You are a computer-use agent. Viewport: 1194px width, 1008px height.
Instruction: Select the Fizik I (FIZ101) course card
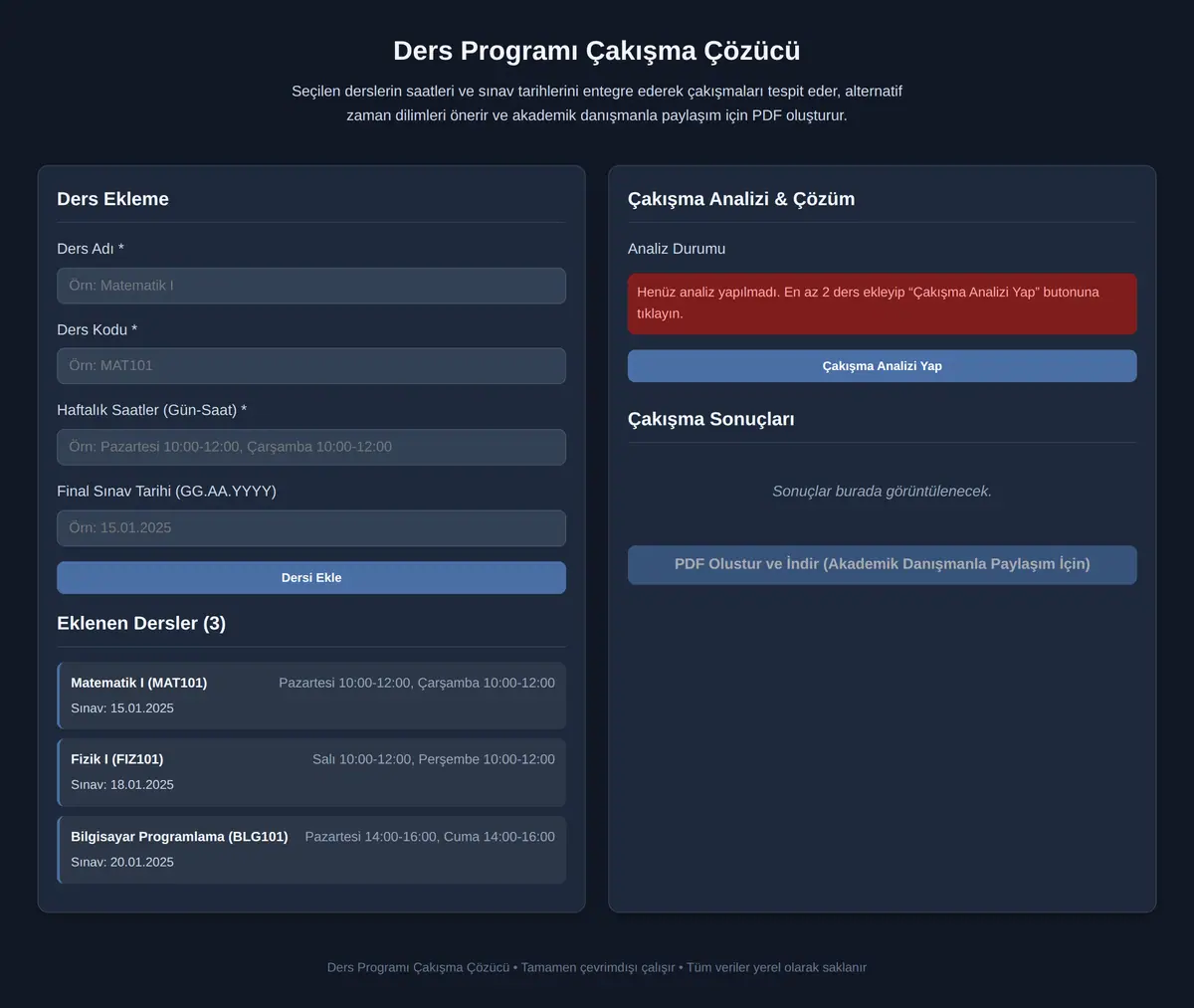(x=311, y=772)
